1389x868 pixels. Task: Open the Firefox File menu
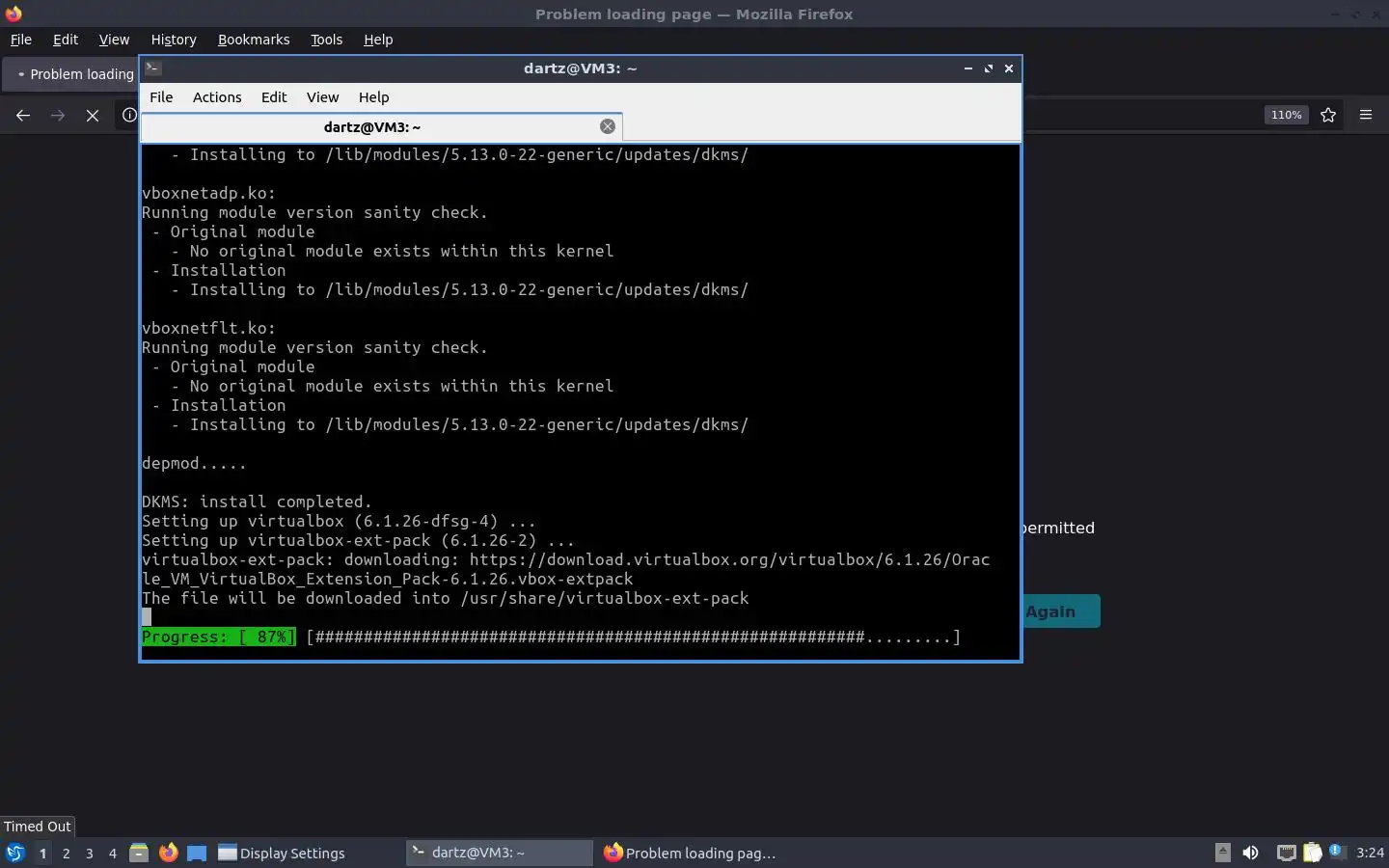(21, 40)
